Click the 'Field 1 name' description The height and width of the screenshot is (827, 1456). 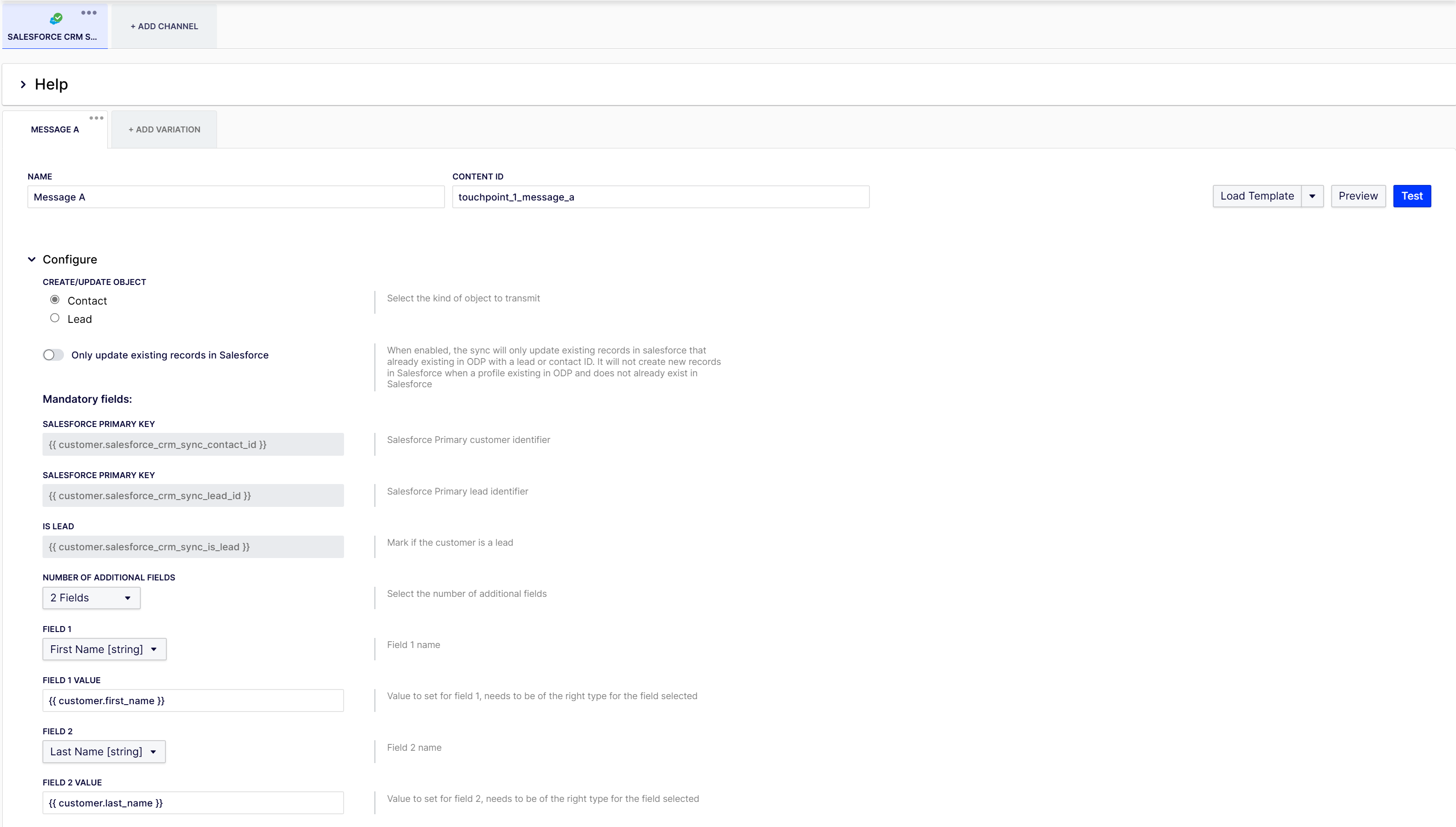(x=413, y=645)
